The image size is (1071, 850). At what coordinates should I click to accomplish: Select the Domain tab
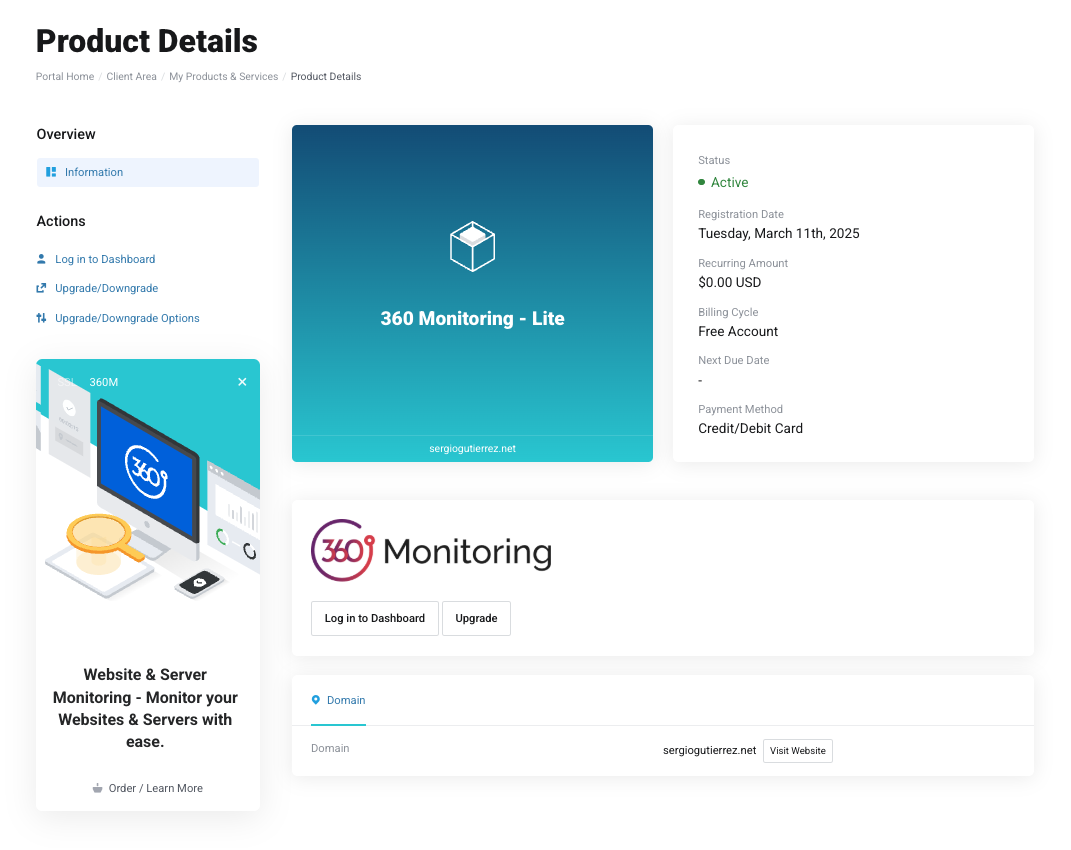point(338,700)
